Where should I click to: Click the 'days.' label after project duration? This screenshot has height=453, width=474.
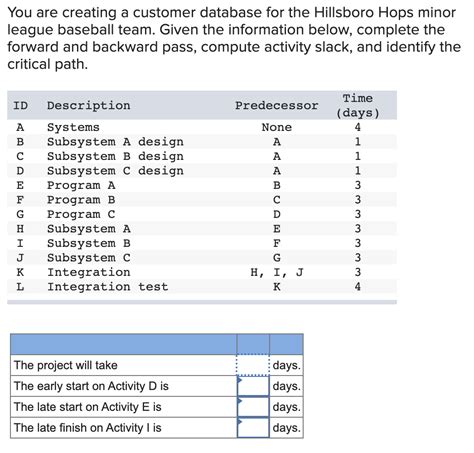coord(286,365)
